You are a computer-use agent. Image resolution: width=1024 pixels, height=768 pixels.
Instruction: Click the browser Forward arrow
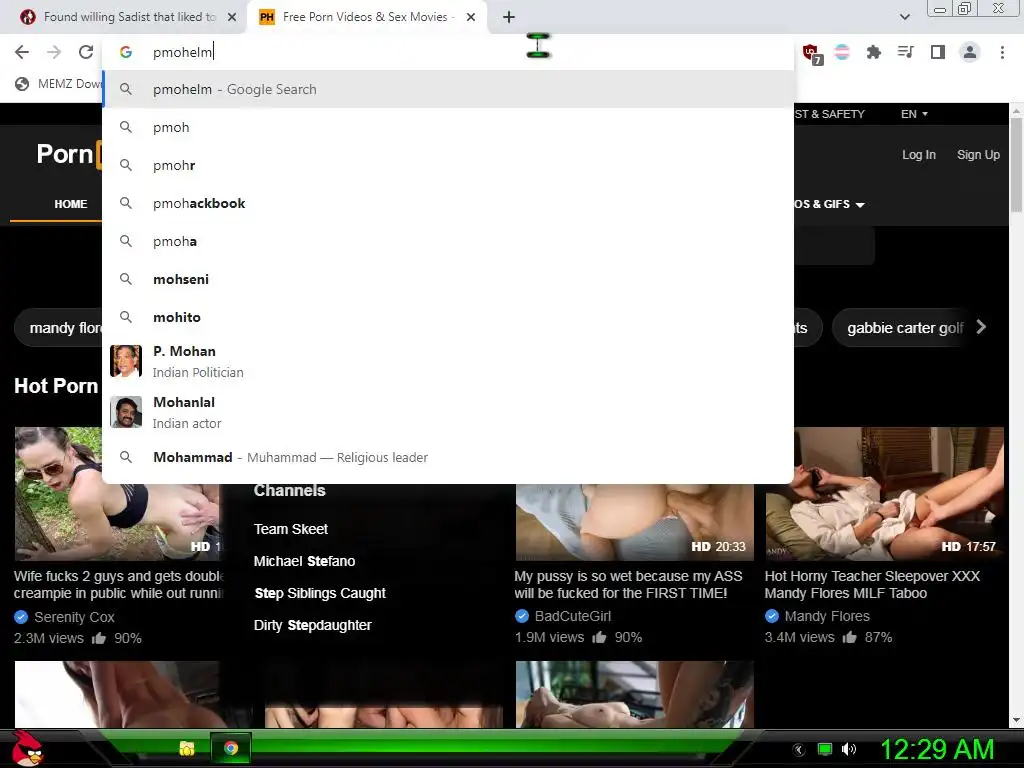click(54, 52)
